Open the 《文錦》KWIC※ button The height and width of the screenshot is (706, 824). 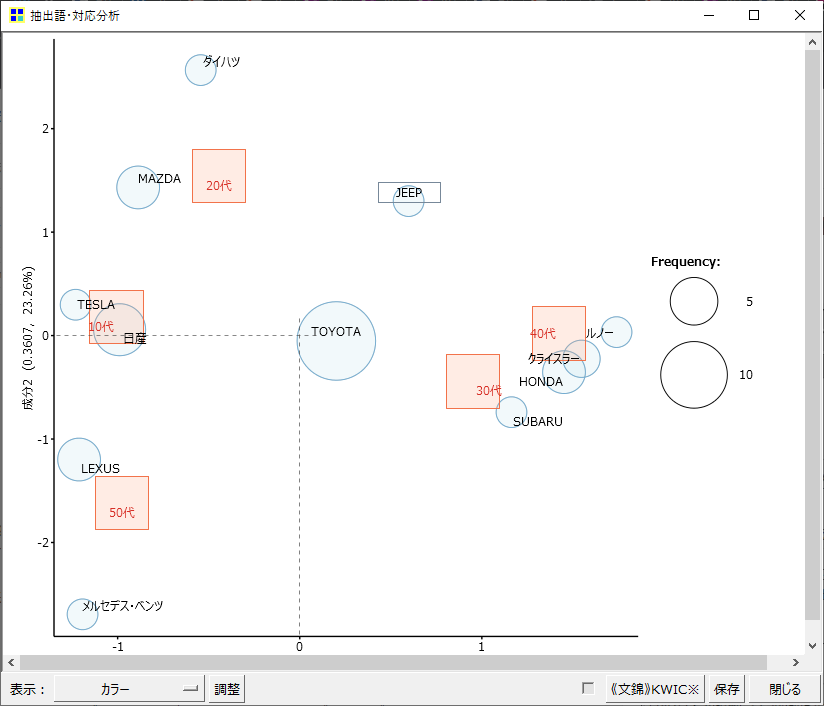point(655,689)
